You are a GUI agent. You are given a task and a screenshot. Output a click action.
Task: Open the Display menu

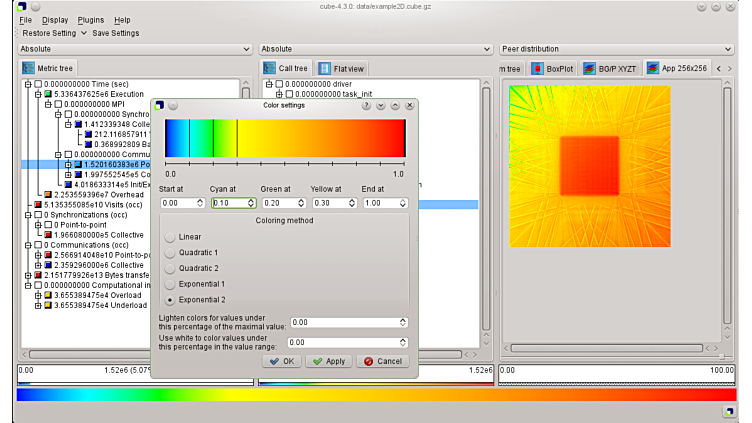(x=56, y=20)
